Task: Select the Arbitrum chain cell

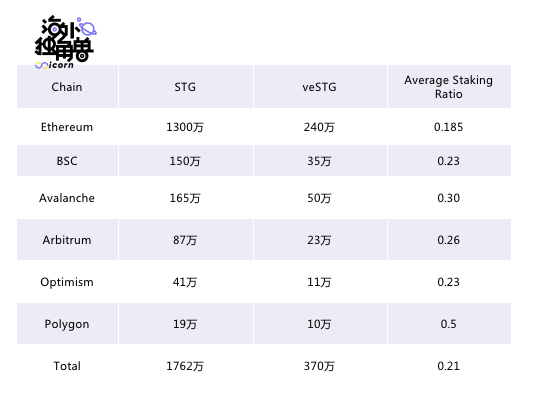Action: point(67,240)
